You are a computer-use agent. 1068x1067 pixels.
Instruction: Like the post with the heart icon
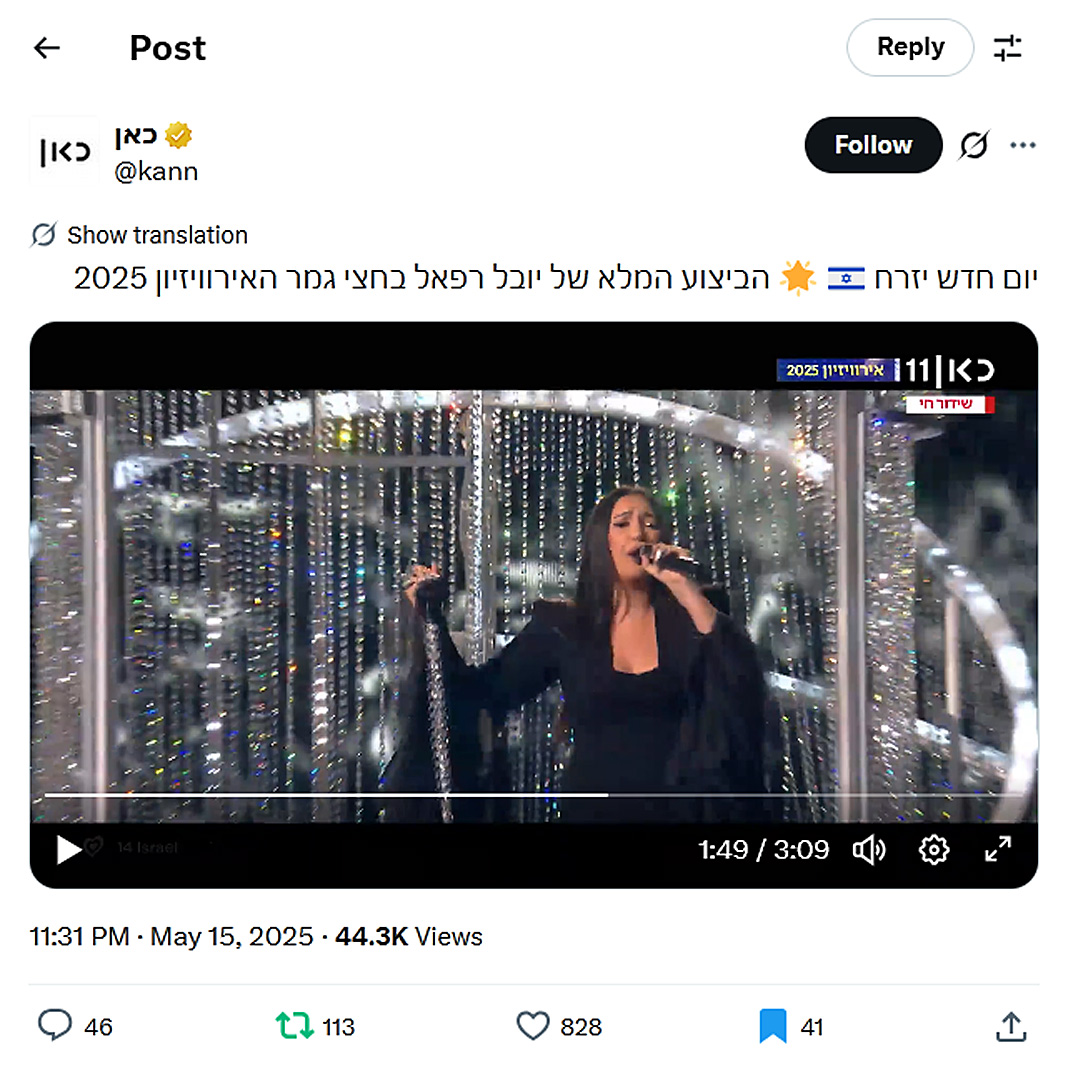(533, 1026)
